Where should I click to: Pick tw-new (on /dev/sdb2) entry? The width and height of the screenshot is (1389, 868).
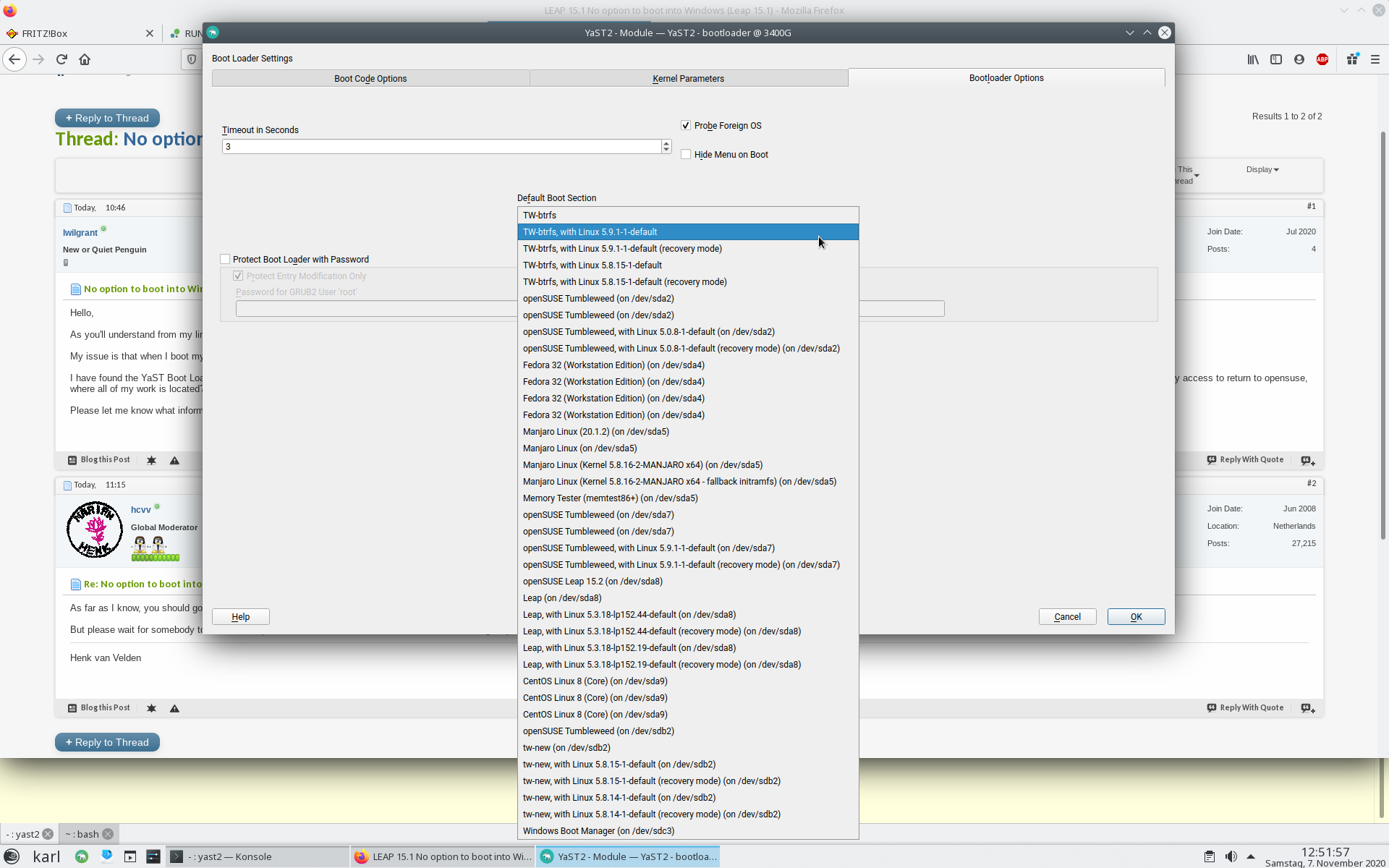point(688,748)
